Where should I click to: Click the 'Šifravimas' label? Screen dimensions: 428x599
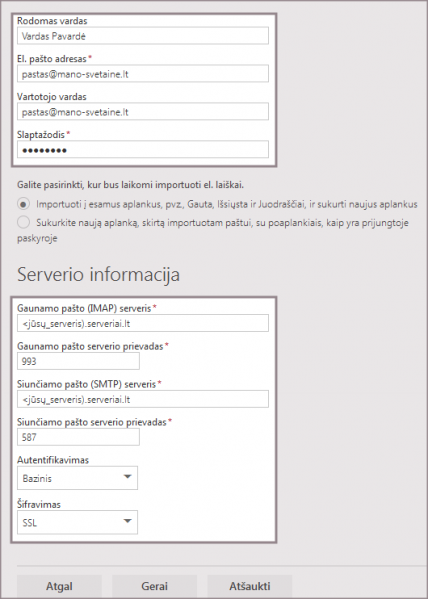pyautogui.click(x=39, y=504)
